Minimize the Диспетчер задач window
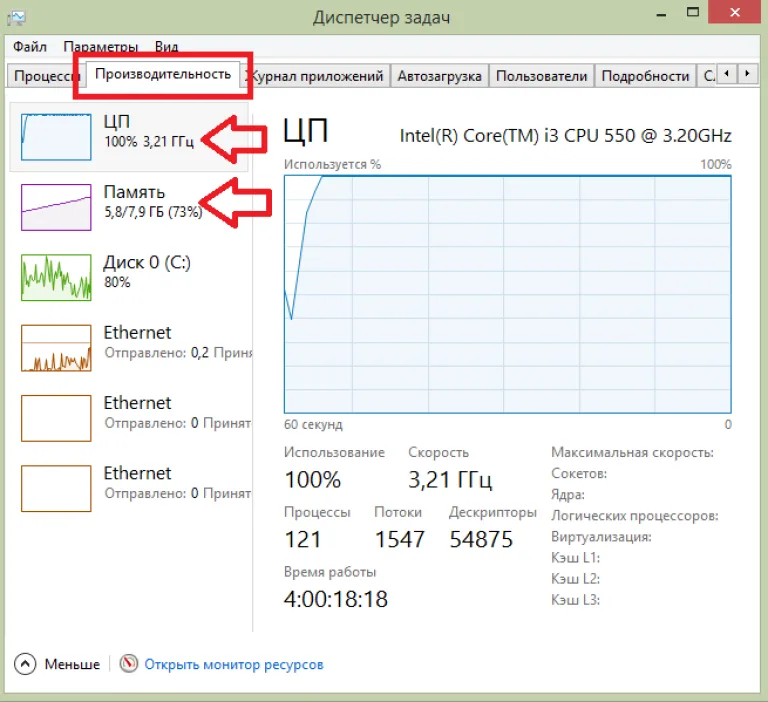The width and height of the screenshot is (768, 702). click(x=661, y=13)
